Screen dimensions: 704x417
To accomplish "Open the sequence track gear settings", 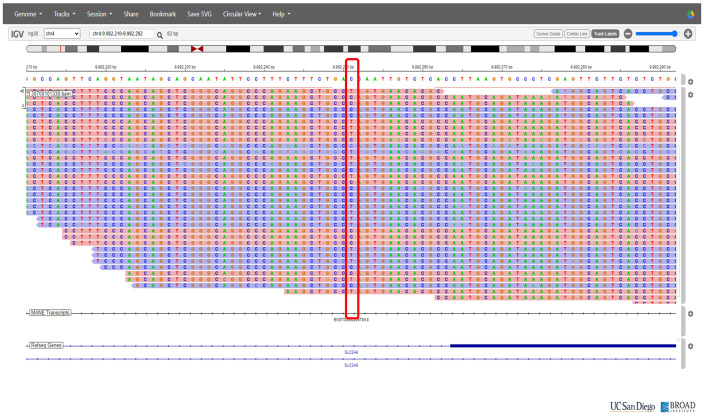I will coord(688,81).
